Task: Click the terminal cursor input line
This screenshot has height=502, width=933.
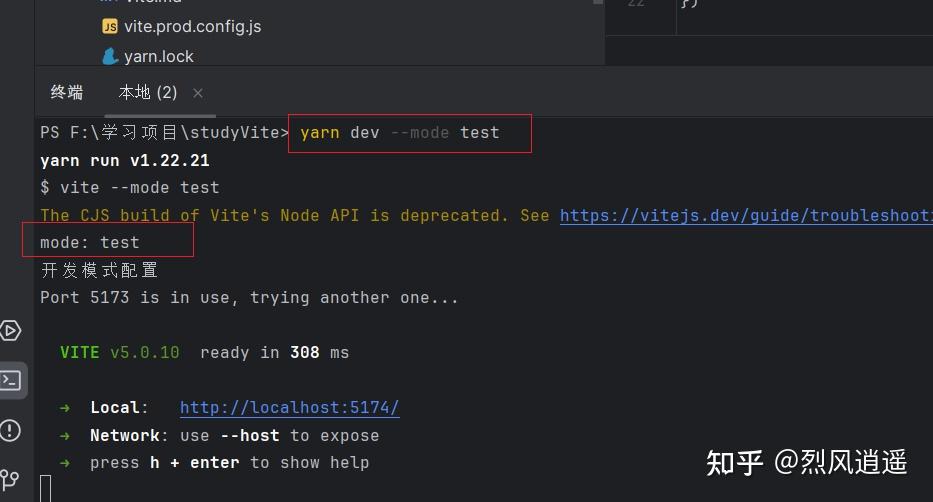Action: (46, 488)
